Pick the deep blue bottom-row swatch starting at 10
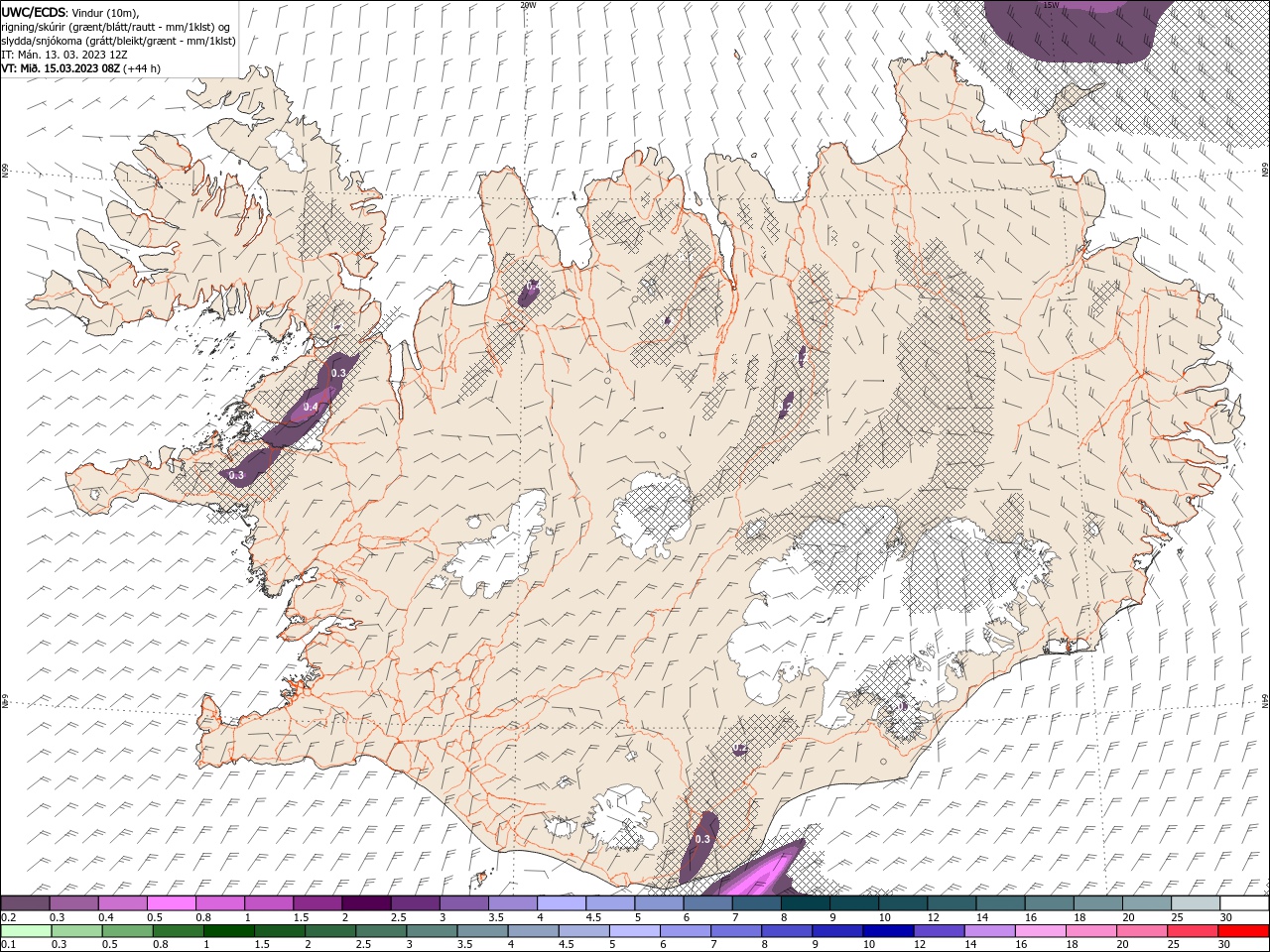The height and width of the screenshot is (952, 1270). tap(888, 931)
